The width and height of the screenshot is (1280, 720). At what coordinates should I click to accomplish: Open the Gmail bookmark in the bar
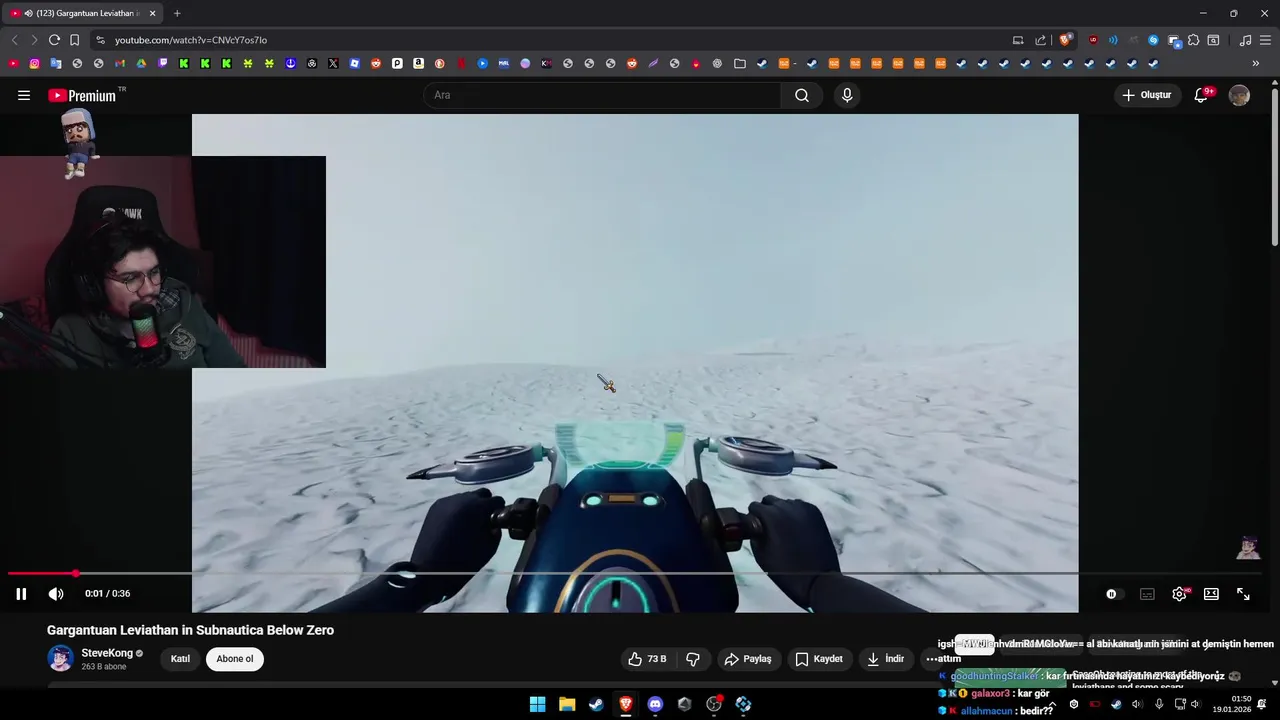pyautogui.click(x=120, y=63)
